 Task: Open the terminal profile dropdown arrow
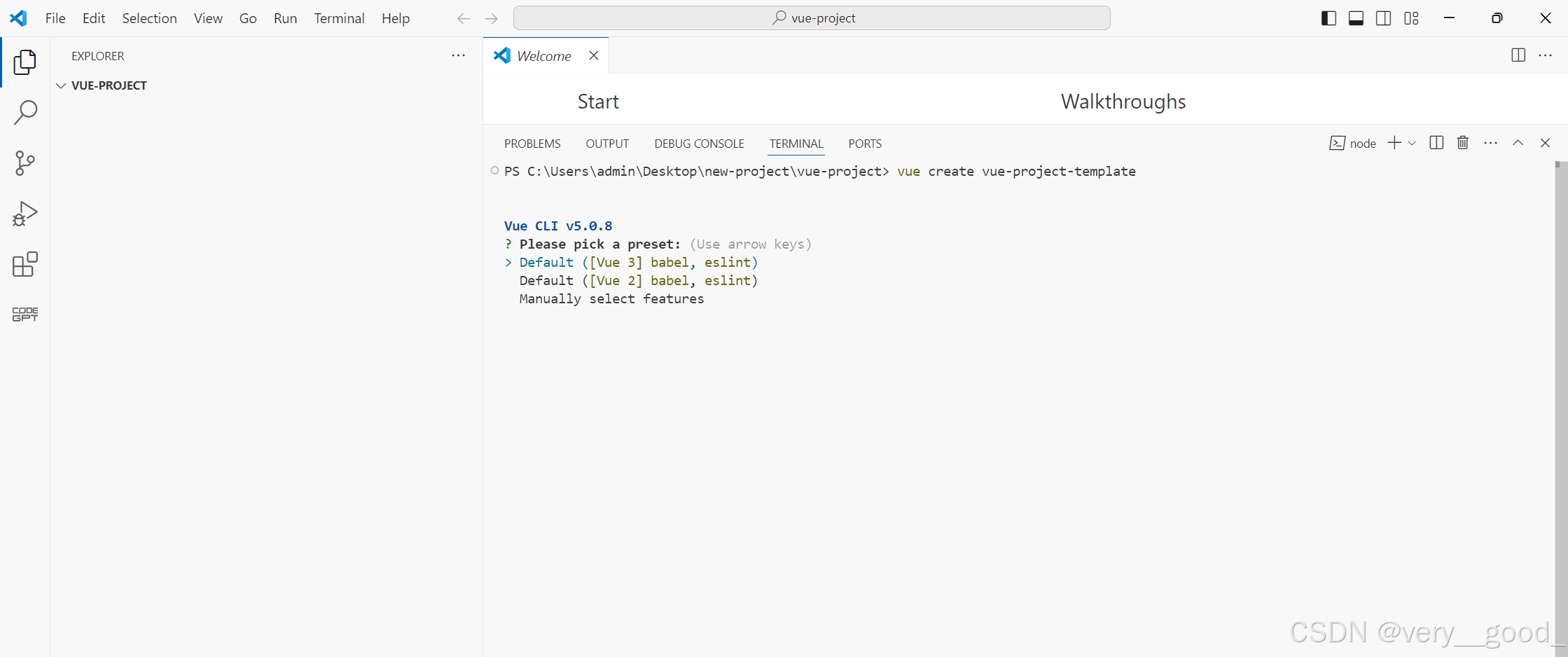1413,143
